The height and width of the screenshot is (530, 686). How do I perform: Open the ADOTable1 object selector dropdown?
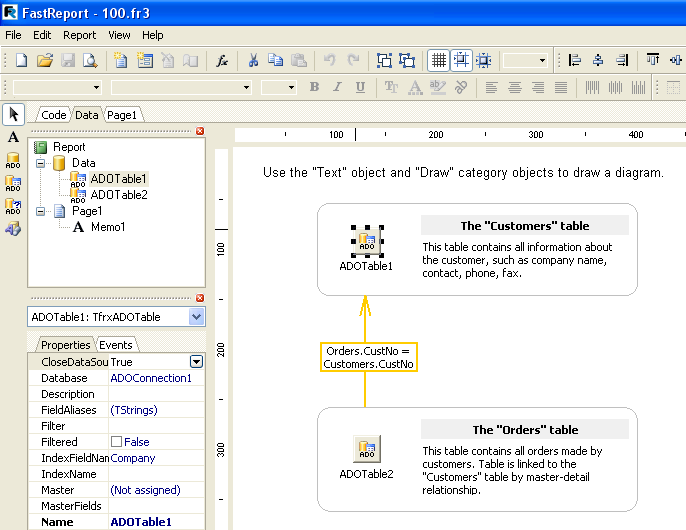click(x=196, y=317)
